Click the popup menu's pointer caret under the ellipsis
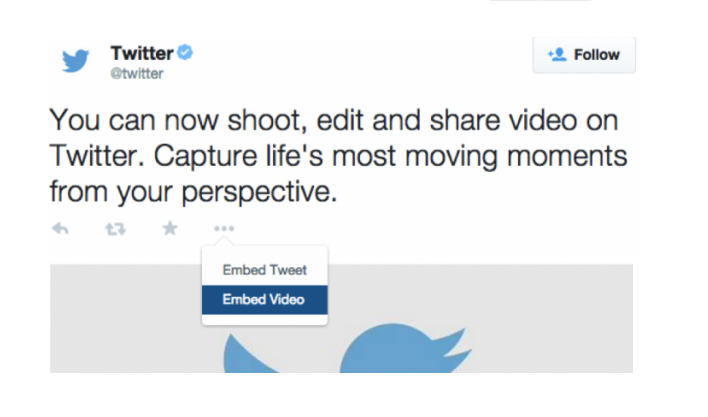The height and width of the screenshot is (417, 708). click(224, 241)
